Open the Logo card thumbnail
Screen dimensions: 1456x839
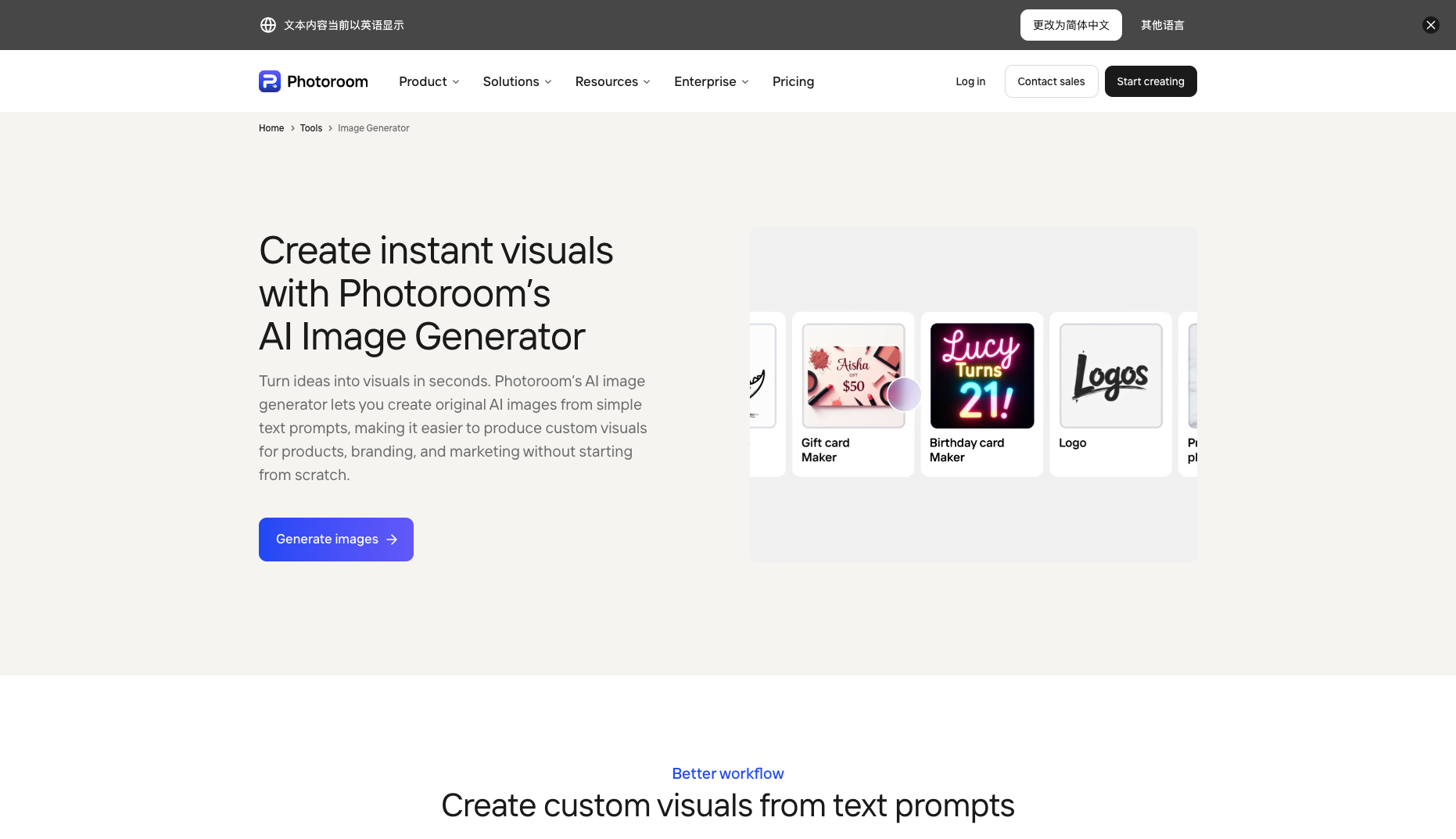click(x=1110, y=376)
